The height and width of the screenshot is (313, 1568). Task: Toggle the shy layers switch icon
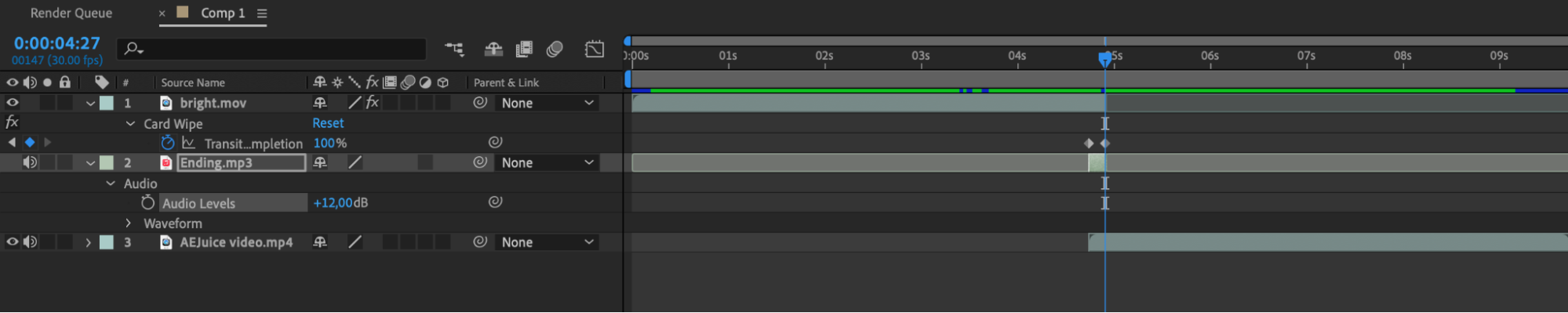click(493, 49)
